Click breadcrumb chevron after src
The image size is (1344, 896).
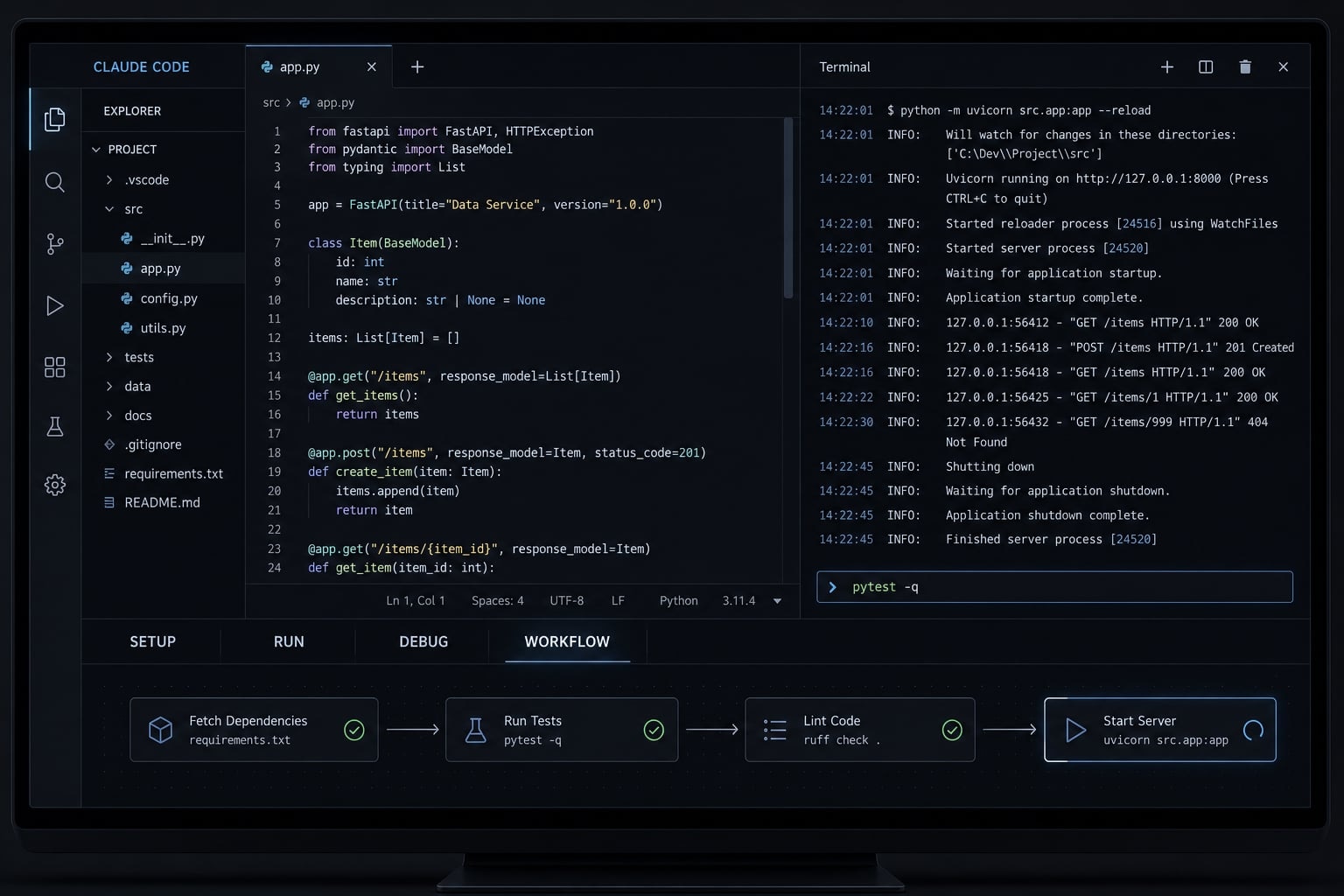288,102
